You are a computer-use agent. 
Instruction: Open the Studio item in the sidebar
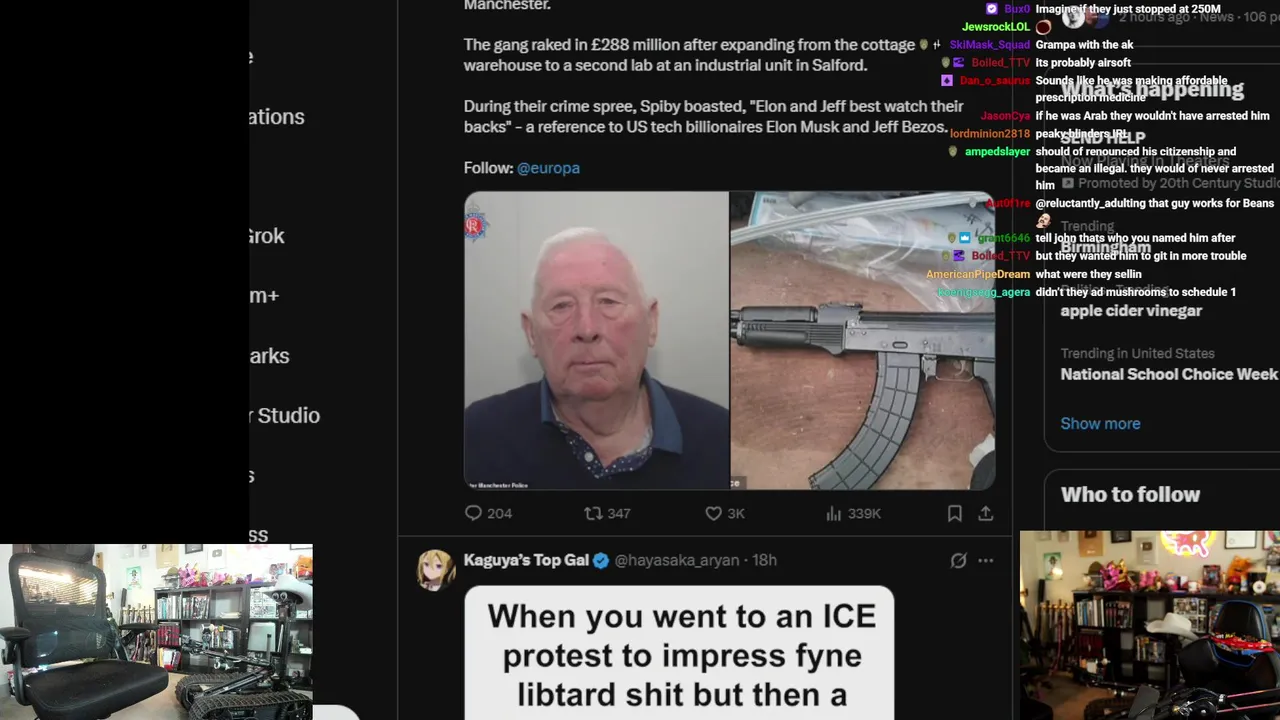point(285,415)
